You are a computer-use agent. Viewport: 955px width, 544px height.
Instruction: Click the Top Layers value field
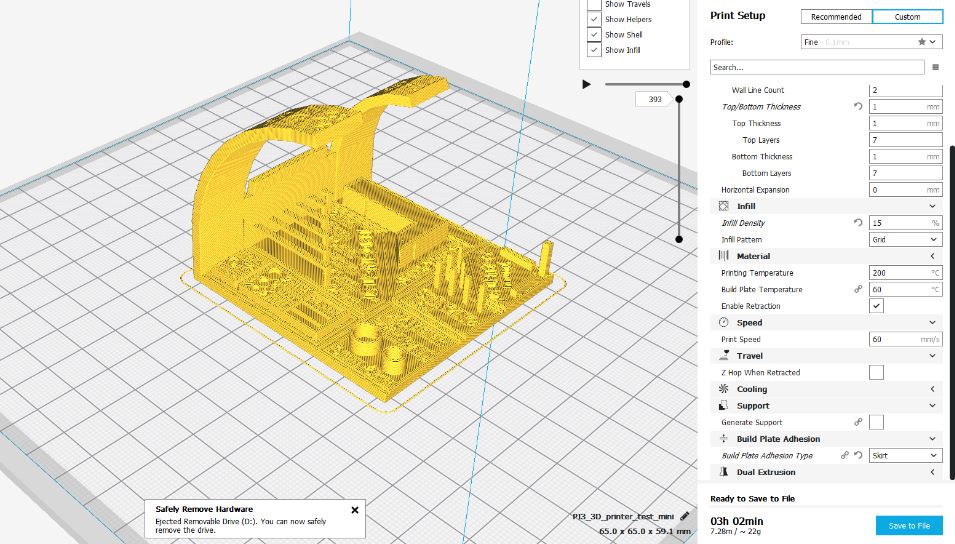tap(906, 140)
